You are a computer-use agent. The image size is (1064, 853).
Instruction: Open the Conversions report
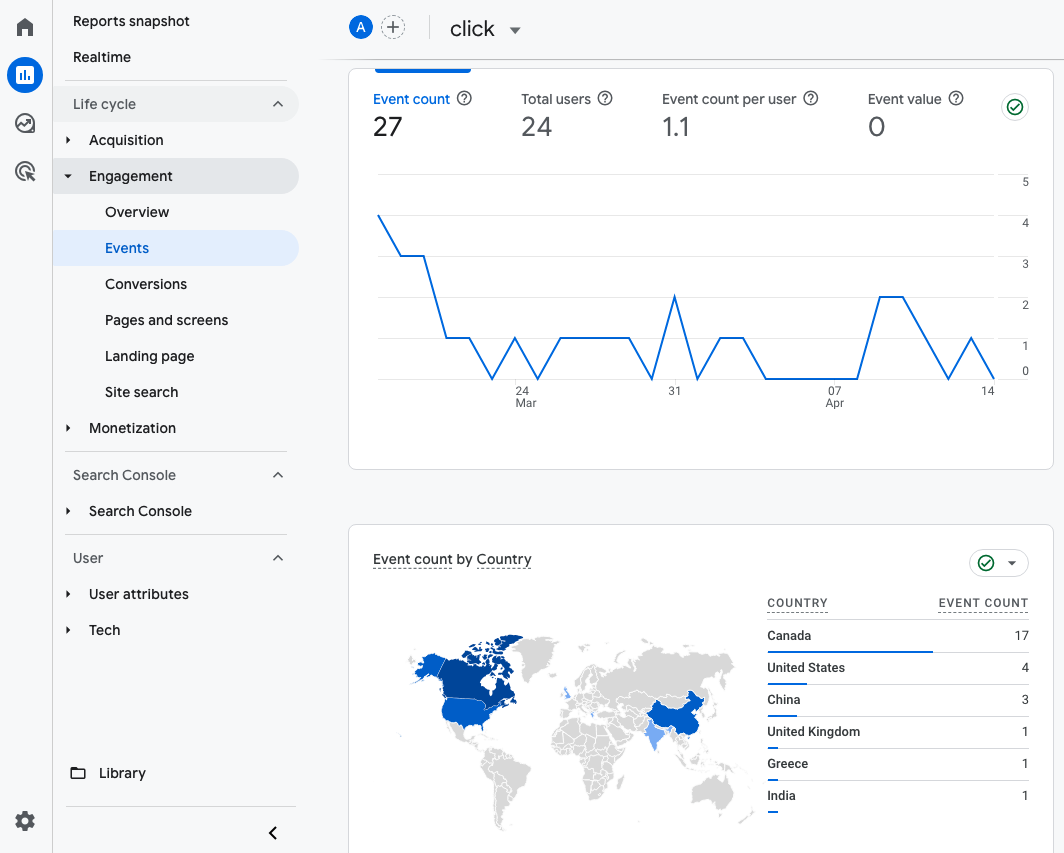tap(146, 284)
